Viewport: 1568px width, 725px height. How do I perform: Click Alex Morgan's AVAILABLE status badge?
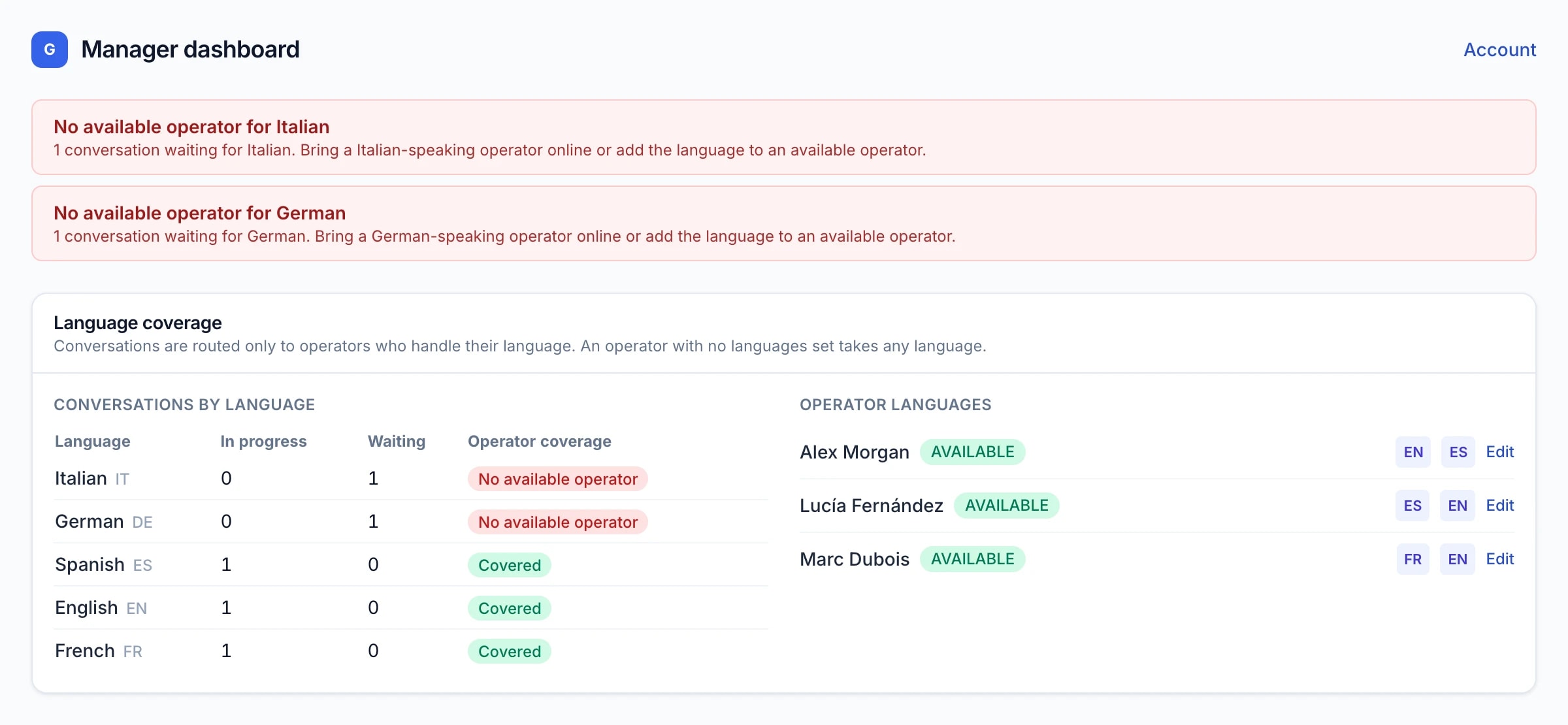pos(972,452)
